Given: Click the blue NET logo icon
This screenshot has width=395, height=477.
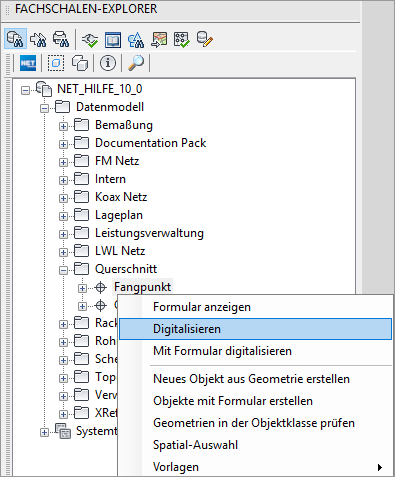Looking at the screenshot, I should pos(28,63).
